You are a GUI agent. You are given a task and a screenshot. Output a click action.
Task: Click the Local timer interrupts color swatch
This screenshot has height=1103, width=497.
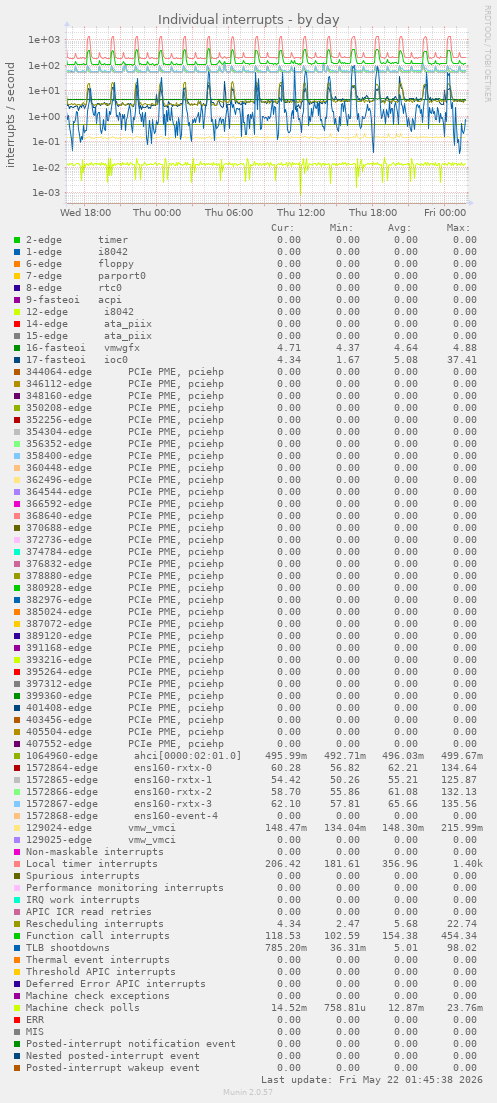click(17, 863)
